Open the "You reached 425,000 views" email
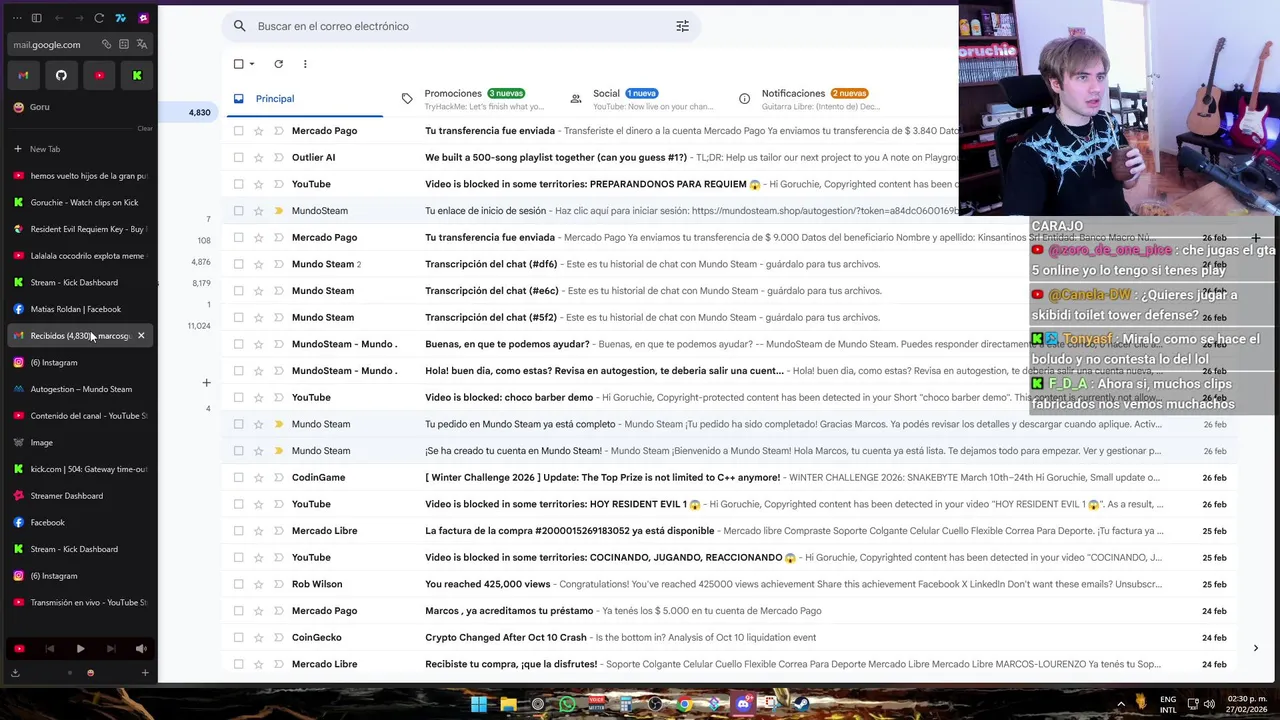 (x=730, y=584)
